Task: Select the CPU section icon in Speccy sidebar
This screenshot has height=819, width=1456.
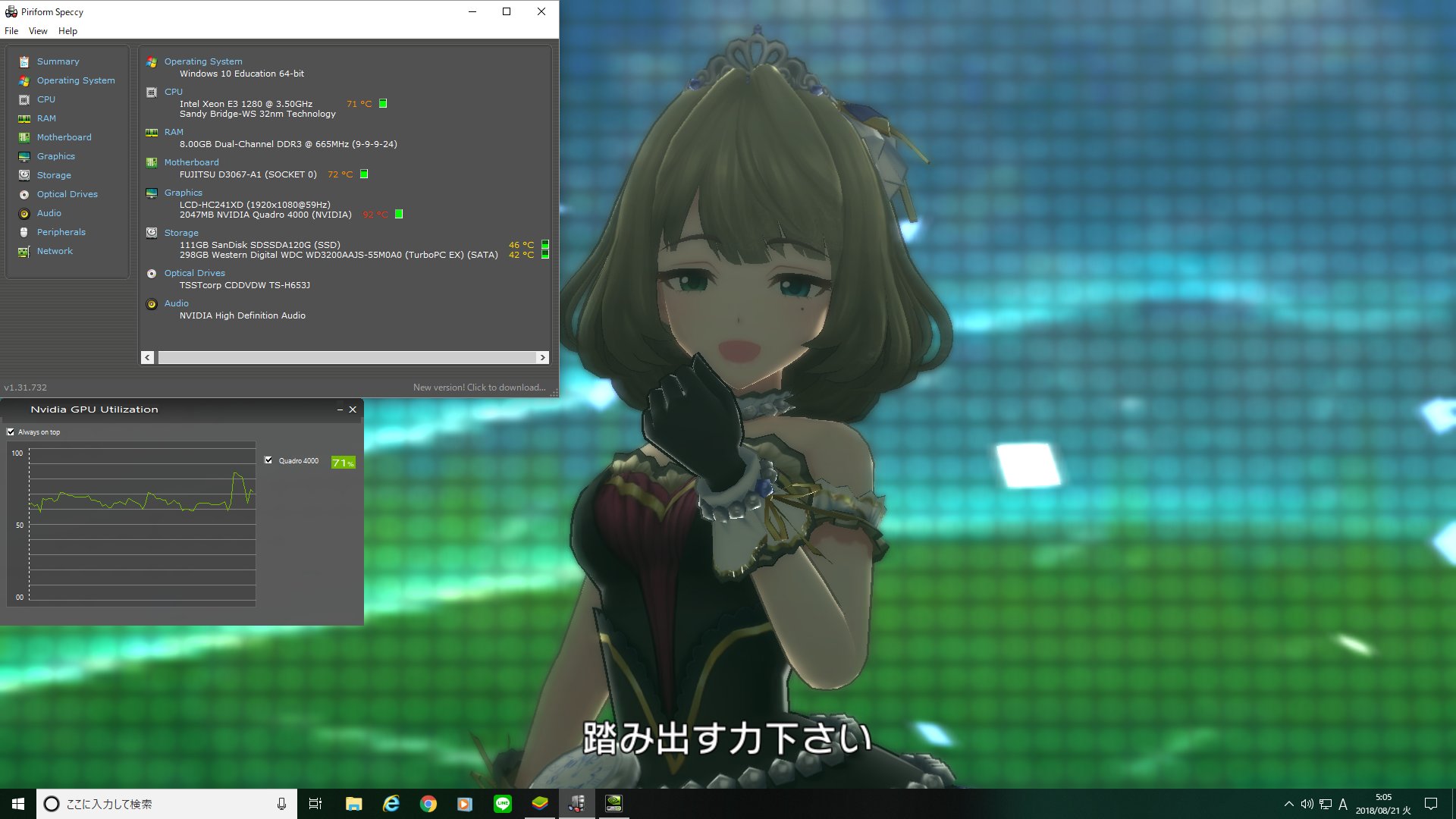Action: click(24, 99)
